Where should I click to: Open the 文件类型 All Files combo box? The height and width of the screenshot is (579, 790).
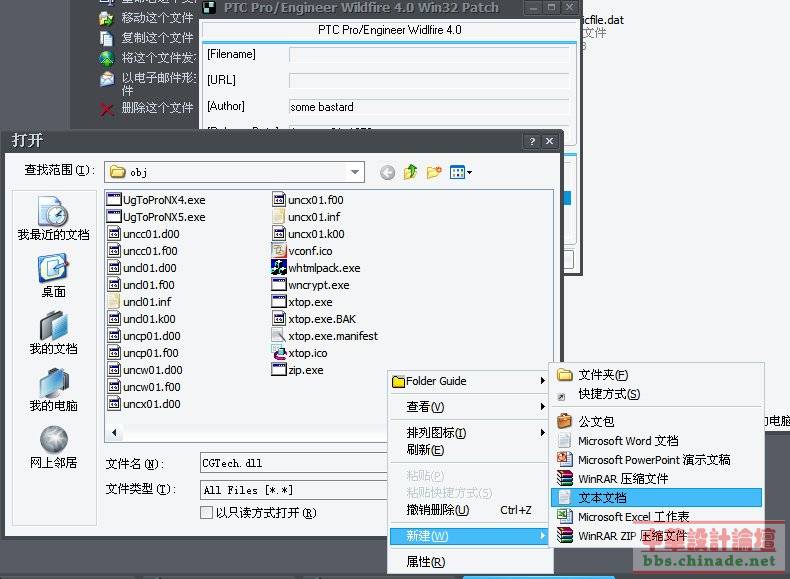[293, 490]
